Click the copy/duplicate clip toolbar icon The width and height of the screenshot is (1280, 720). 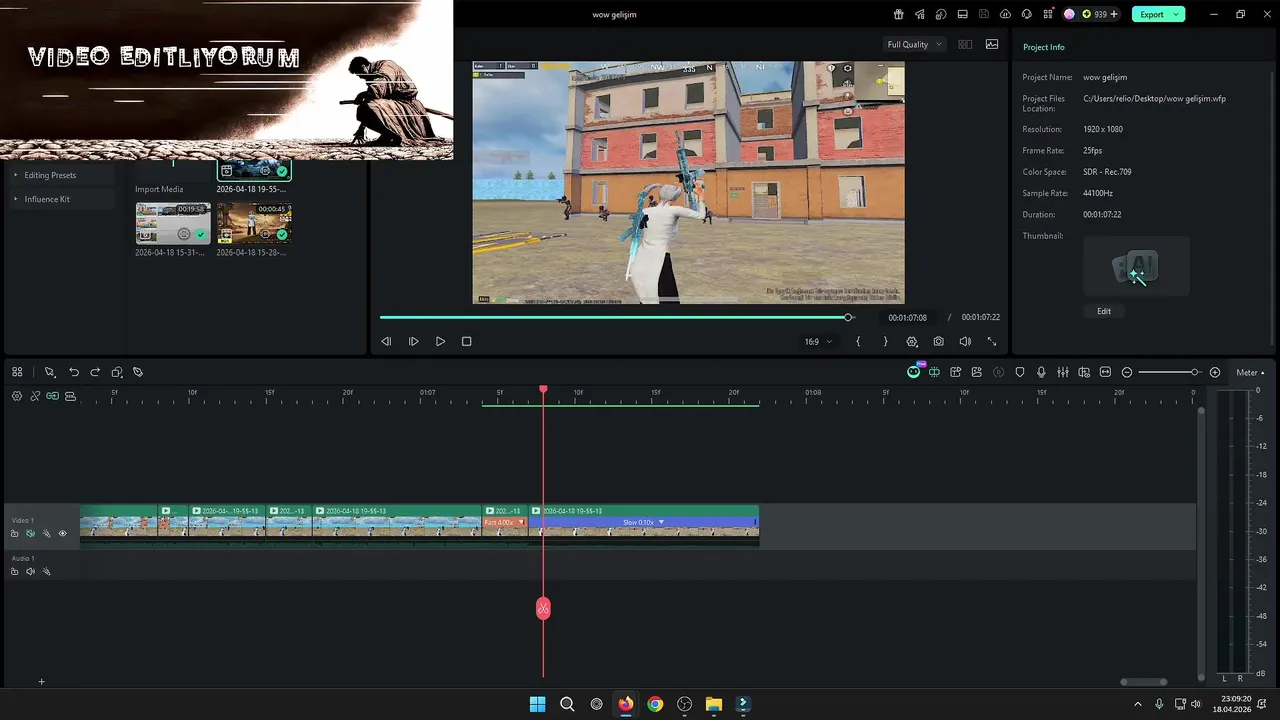click(117, 372)
